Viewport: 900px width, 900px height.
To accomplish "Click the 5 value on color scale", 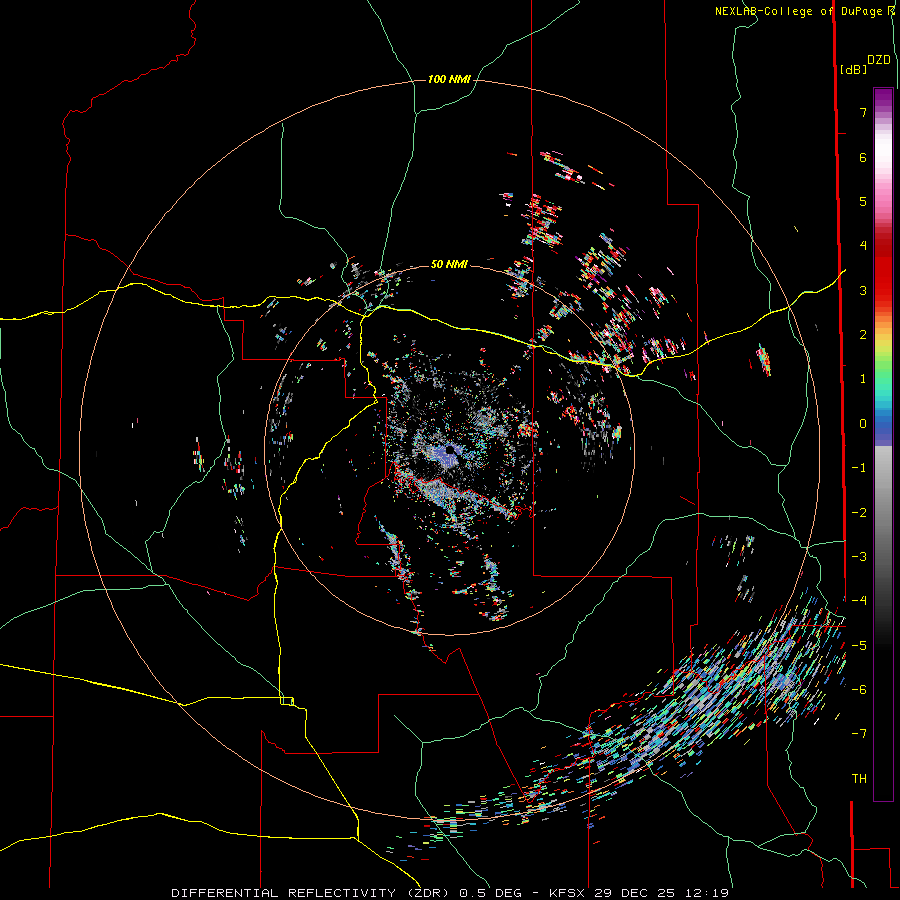I will pyautogui.click(x=863, y=201).
